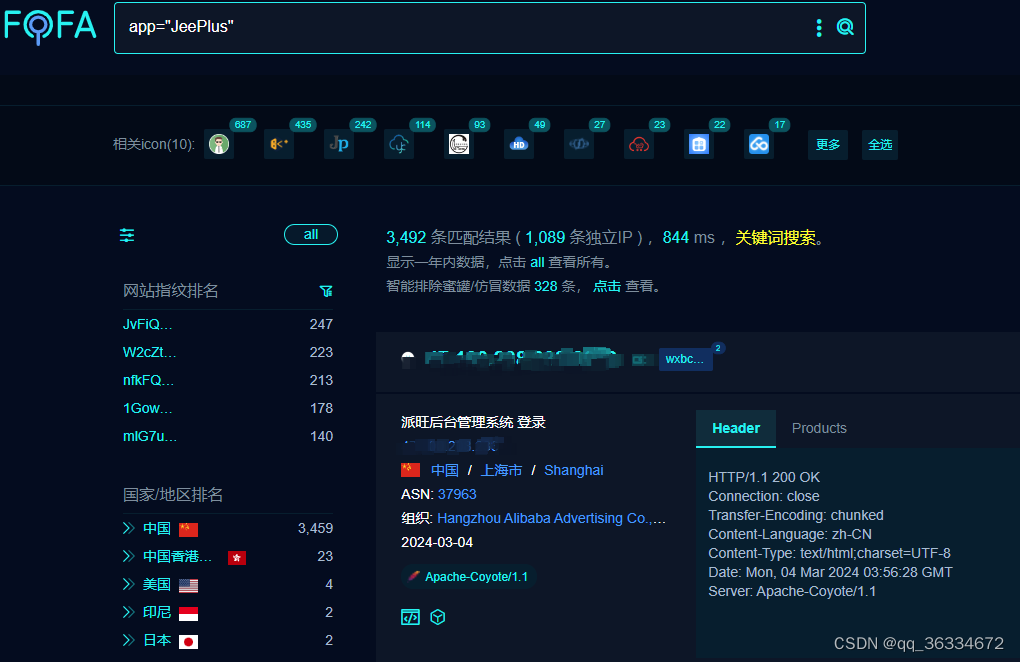Toggle the all data pill
The width and height of the screenshot is (1020, 662).
click(311, 235)
